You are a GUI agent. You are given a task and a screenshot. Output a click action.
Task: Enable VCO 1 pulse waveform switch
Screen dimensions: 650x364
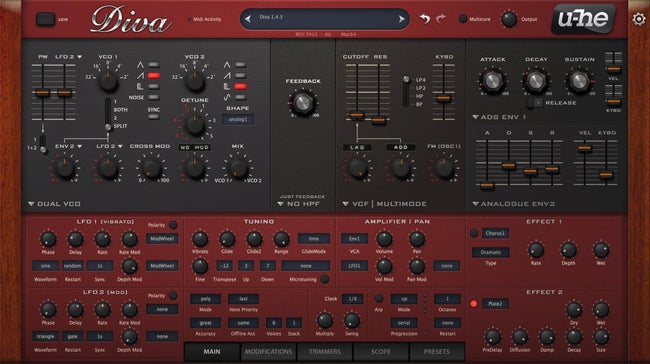click(153, 86)
